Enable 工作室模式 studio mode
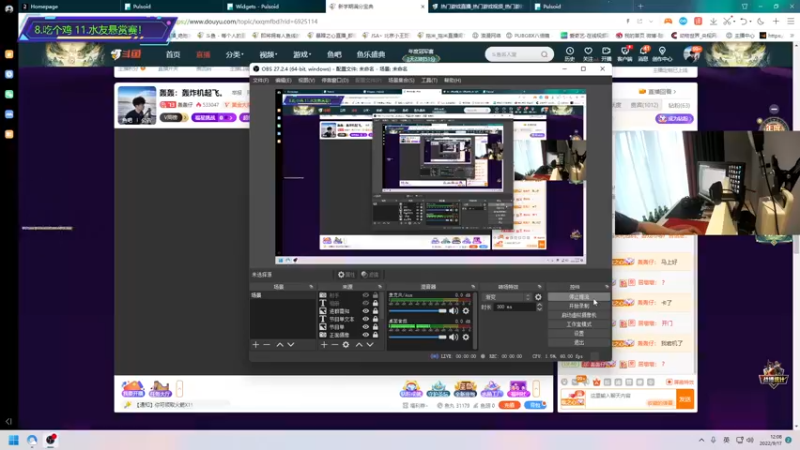 pos(579,324)
